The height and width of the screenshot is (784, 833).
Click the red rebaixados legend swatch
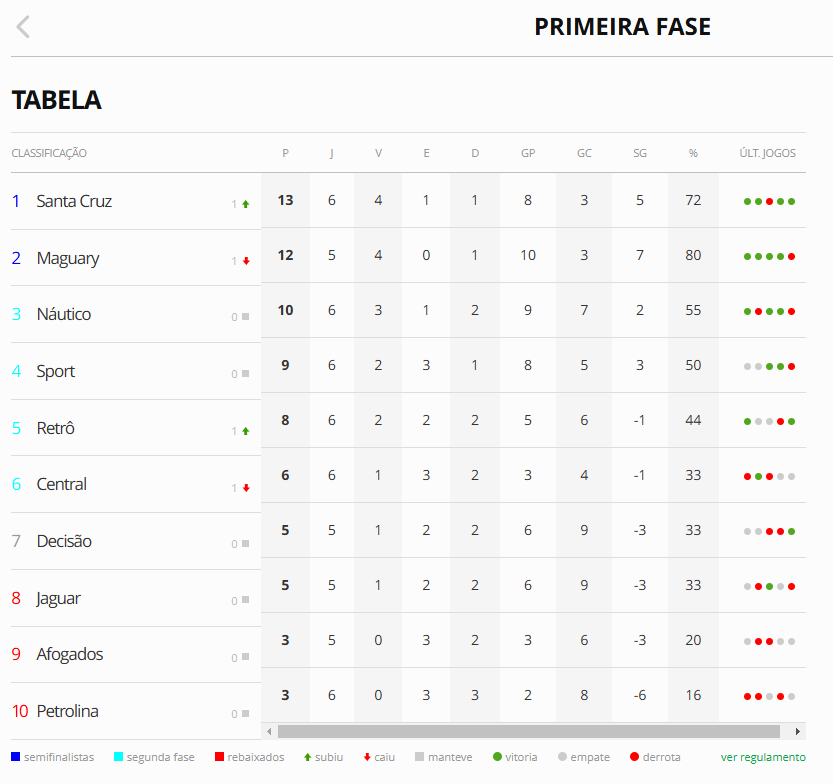(219, 756)
